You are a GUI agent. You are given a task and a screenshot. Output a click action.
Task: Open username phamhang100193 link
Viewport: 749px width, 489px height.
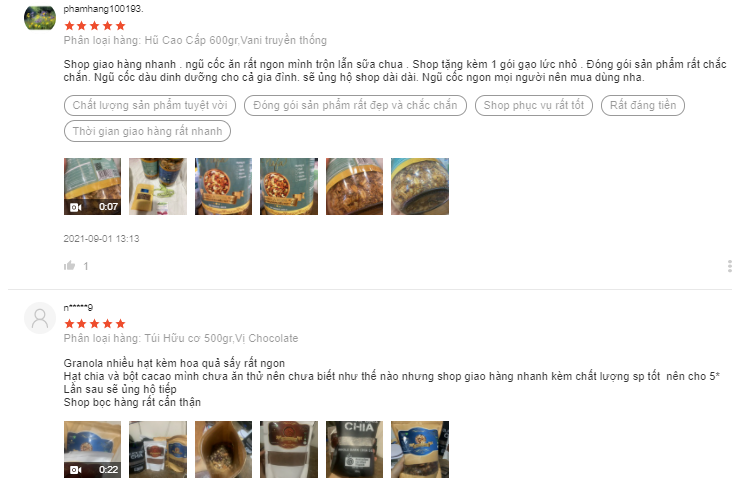(103, 9)
